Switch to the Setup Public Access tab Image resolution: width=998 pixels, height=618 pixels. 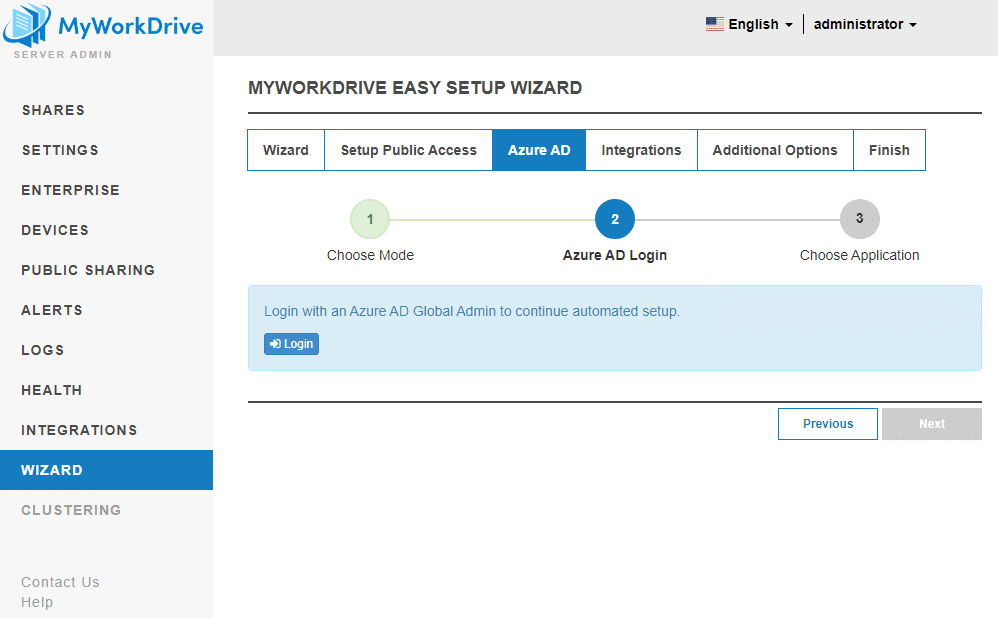[407, 149]
